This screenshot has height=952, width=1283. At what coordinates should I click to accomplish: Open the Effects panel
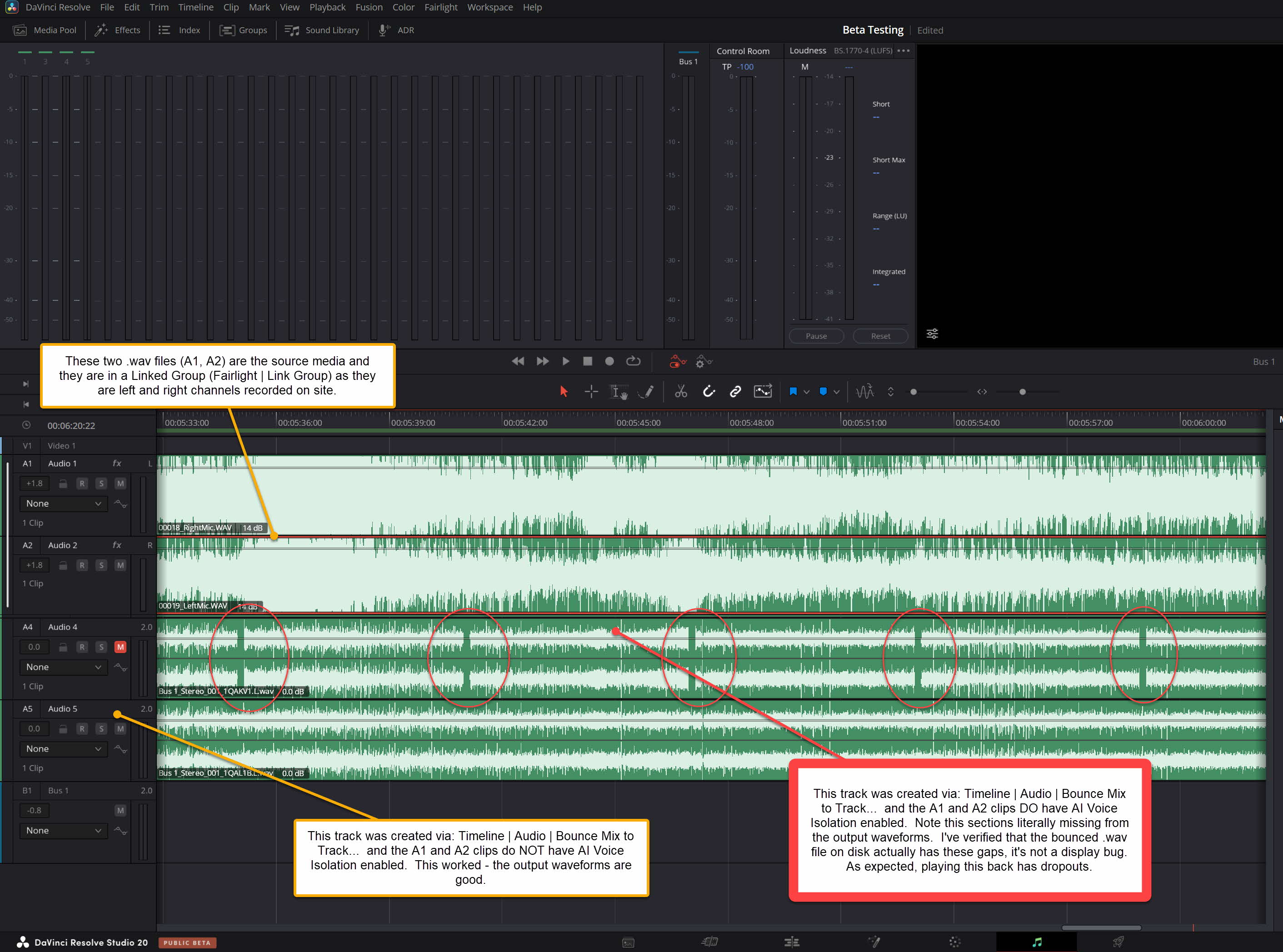click(118, 30)
